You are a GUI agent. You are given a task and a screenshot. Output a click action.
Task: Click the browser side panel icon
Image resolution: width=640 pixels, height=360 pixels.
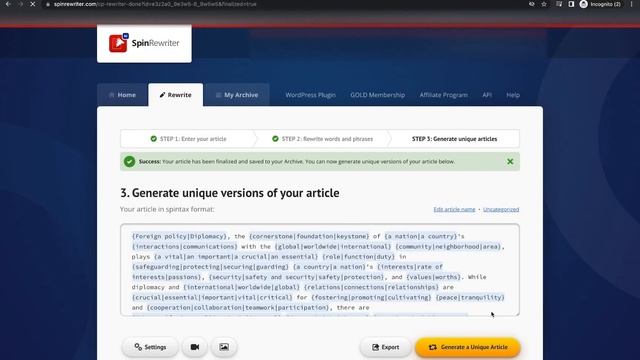tap(571, 4)
